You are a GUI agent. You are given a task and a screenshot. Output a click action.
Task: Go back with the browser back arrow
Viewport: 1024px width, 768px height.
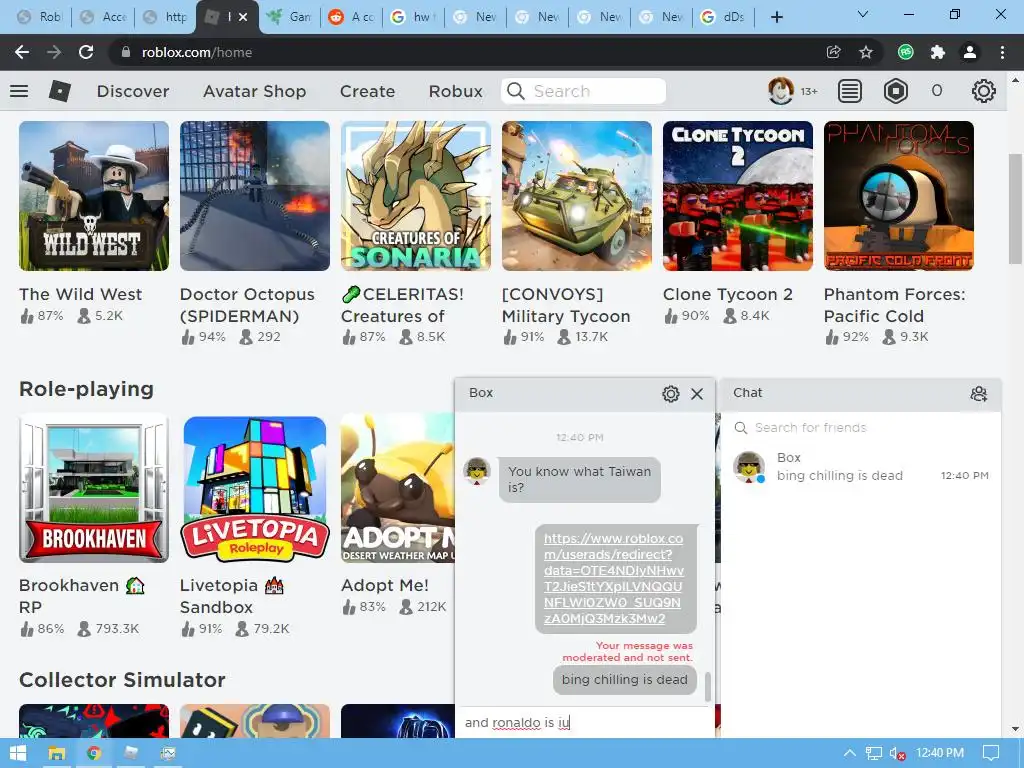22,52
